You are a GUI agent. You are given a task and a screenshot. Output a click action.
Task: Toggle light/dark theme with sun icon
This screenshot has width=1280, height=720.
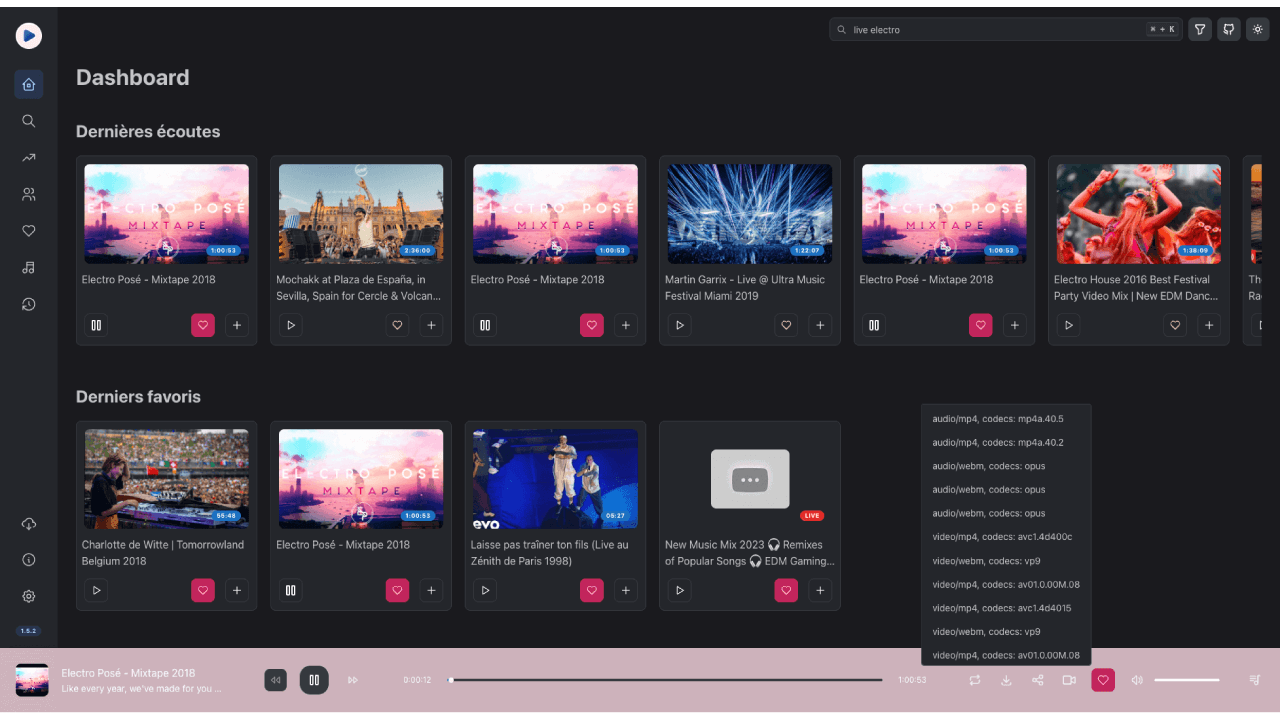(1258, 30)
